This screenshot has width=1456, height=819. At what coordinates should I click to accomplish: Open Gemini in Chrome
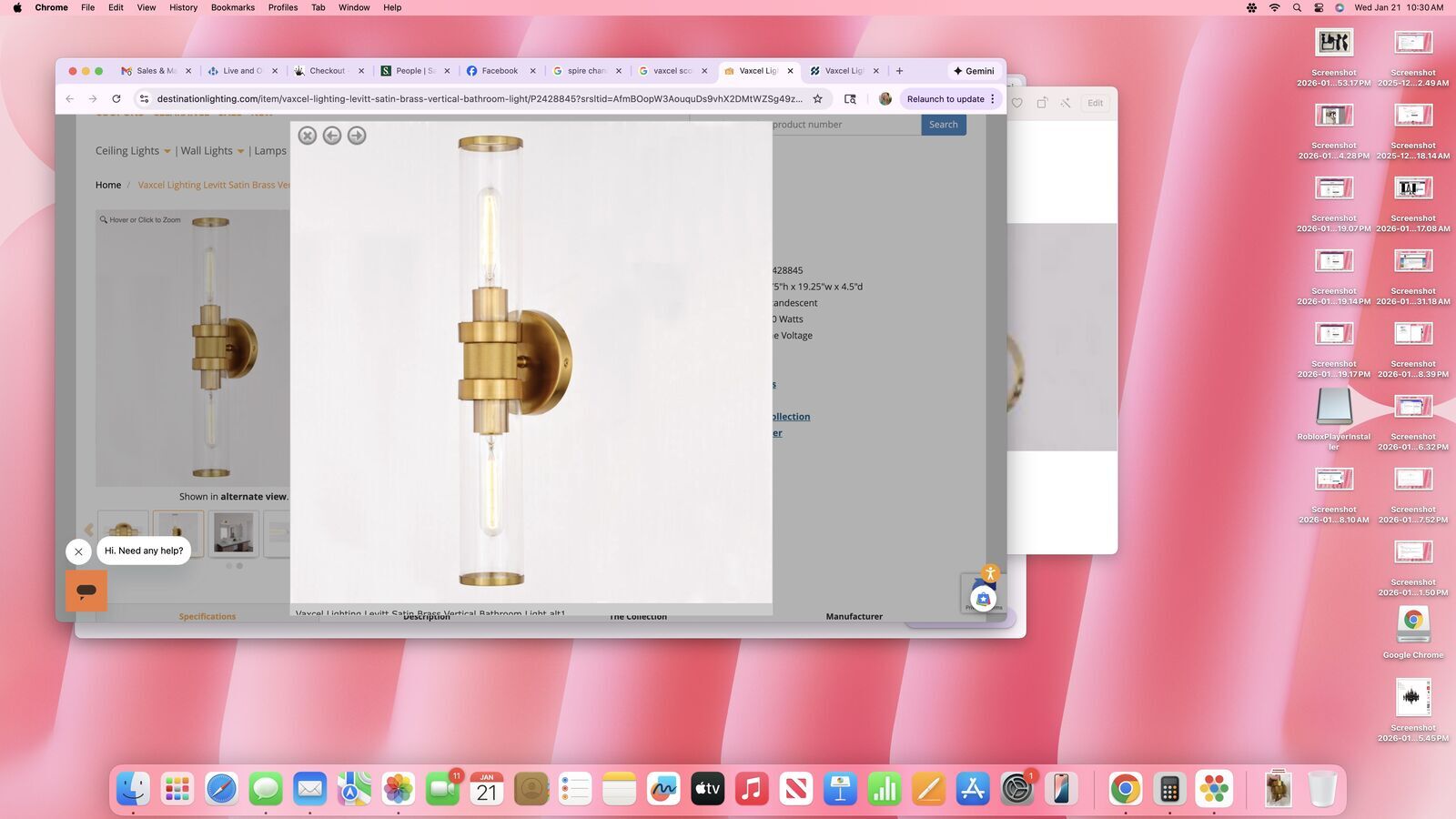point(973,71)
